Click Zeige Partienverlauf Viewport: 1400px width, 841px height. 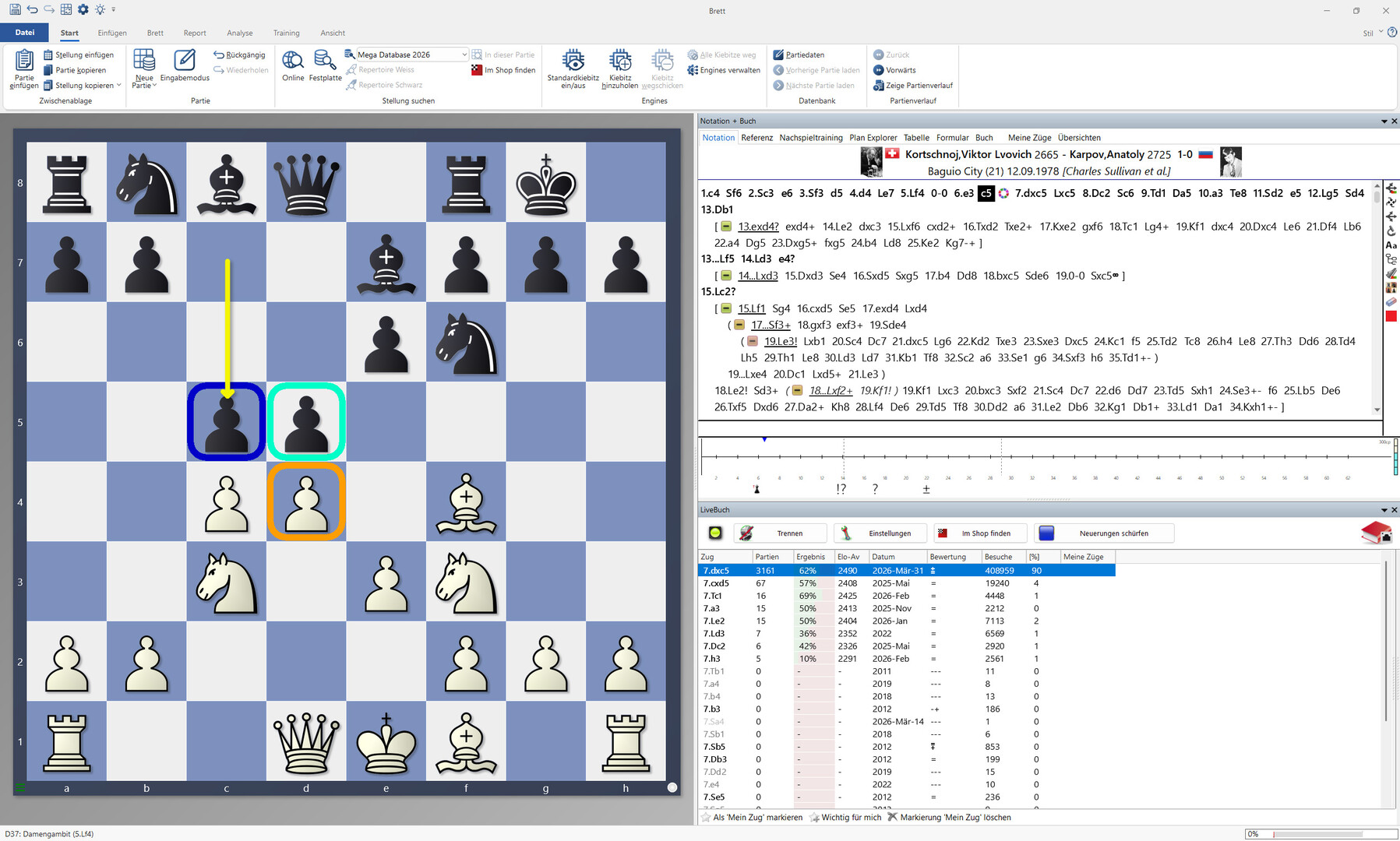913,86
